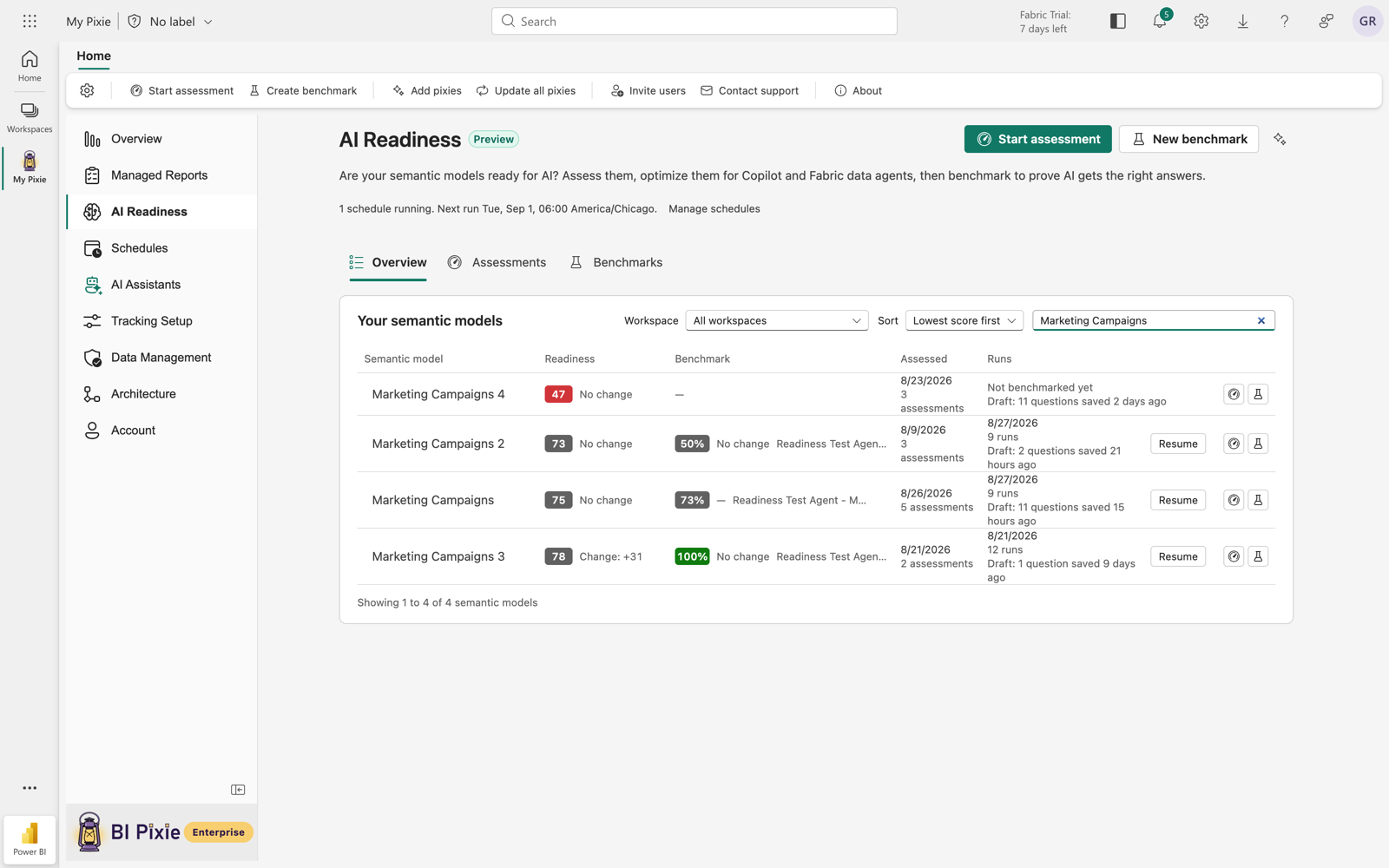Start assessment icon for Marketing Campaigns 4
This screenshot has width=1389, height=868.
coord(1234,394)
